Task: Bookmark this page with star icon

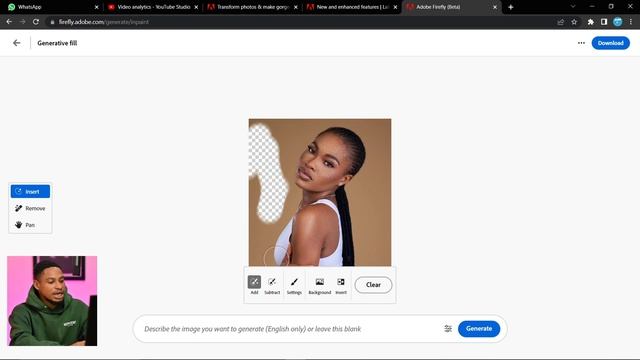Action: click(574, 22)
